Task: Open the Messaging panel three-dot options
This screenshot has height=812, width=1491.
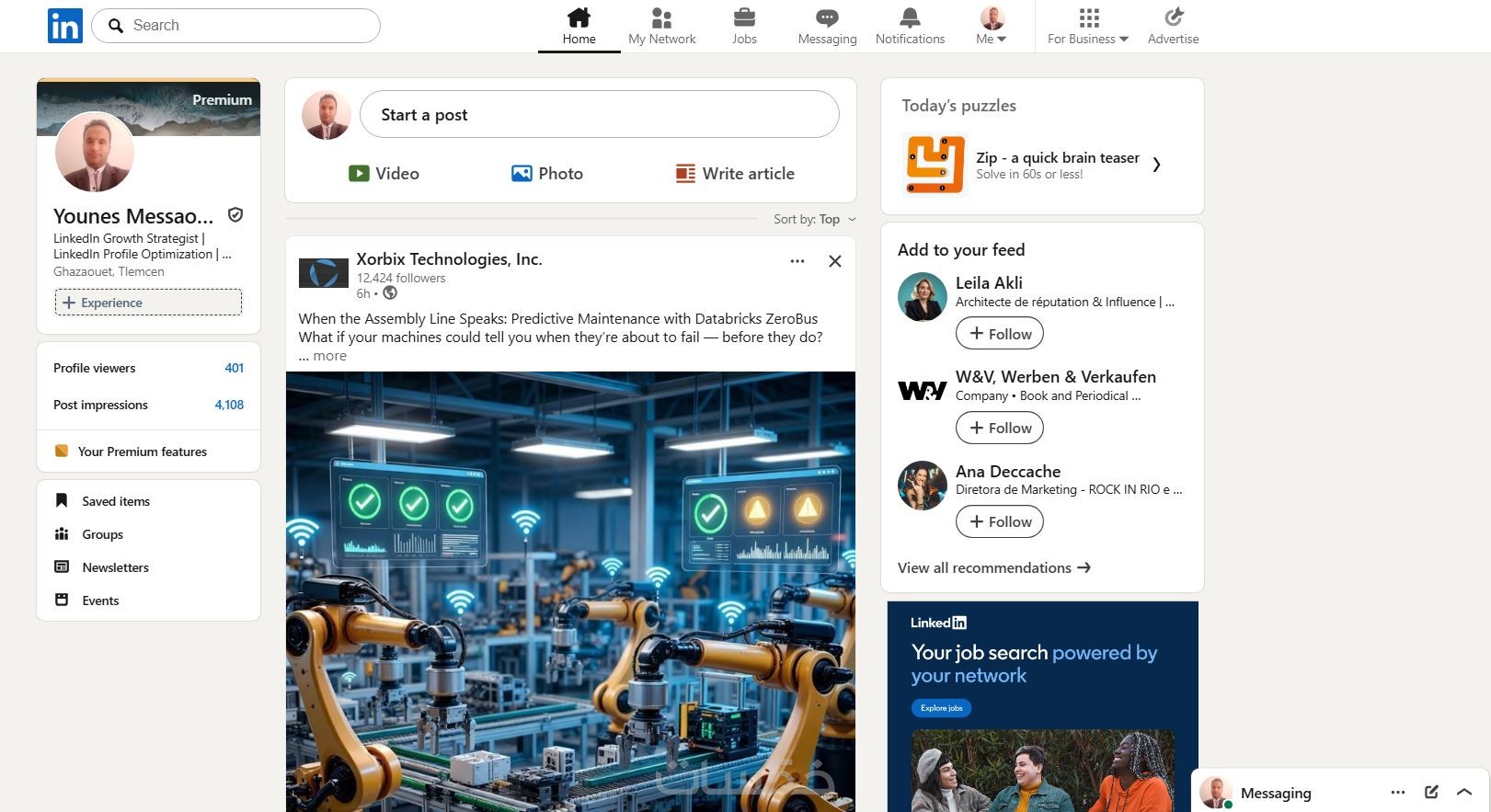Action: click(x=1398, y=792)
